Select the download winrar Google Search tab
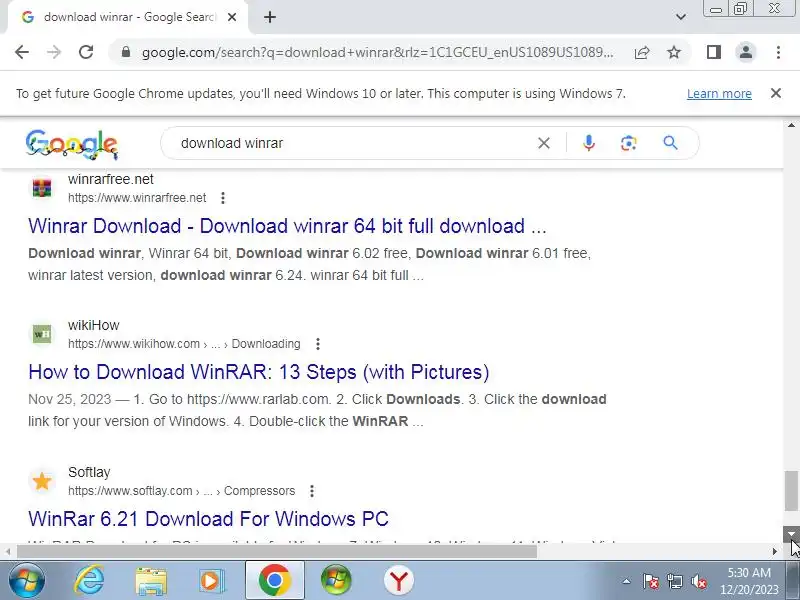 128,17
